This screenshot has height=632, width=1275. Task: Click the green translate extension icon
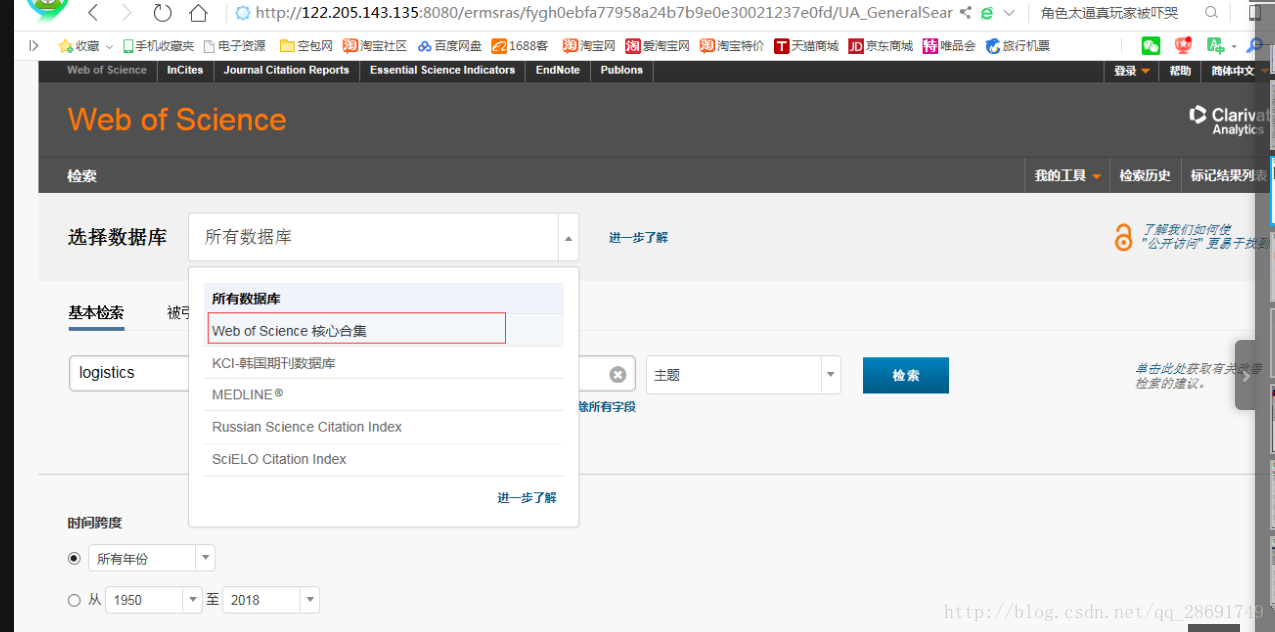click(1215, 46)
